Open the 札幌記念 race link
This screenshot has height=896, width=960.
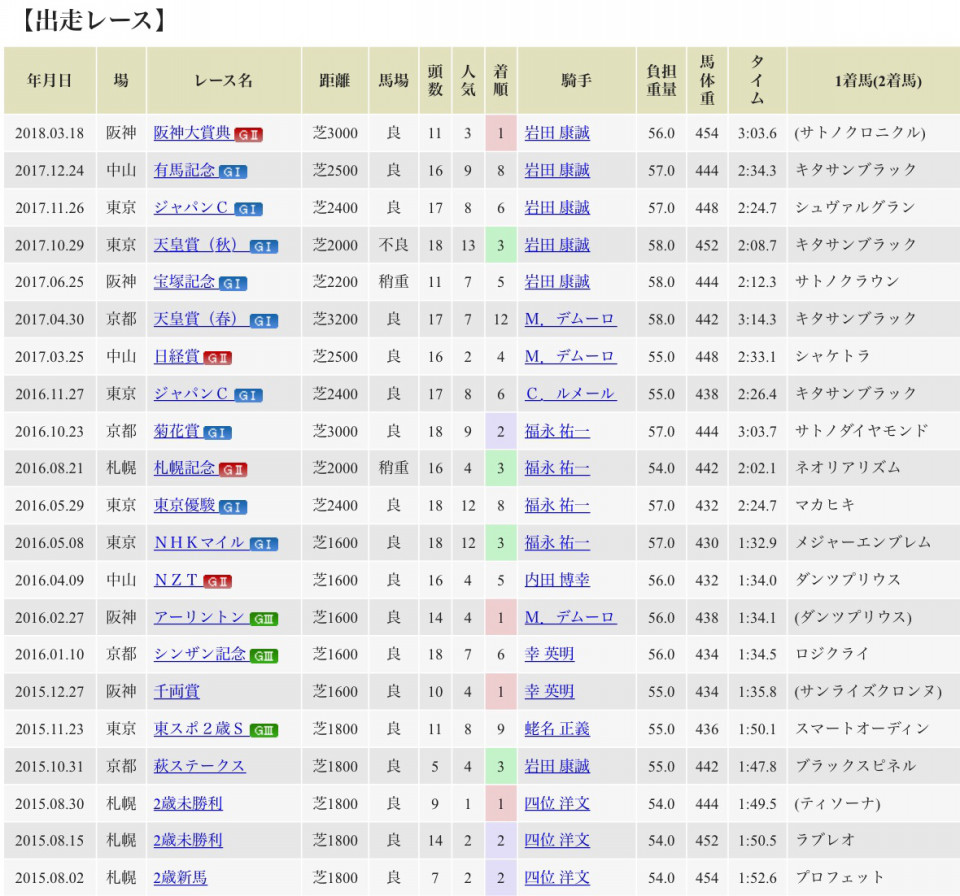point(184,468)
